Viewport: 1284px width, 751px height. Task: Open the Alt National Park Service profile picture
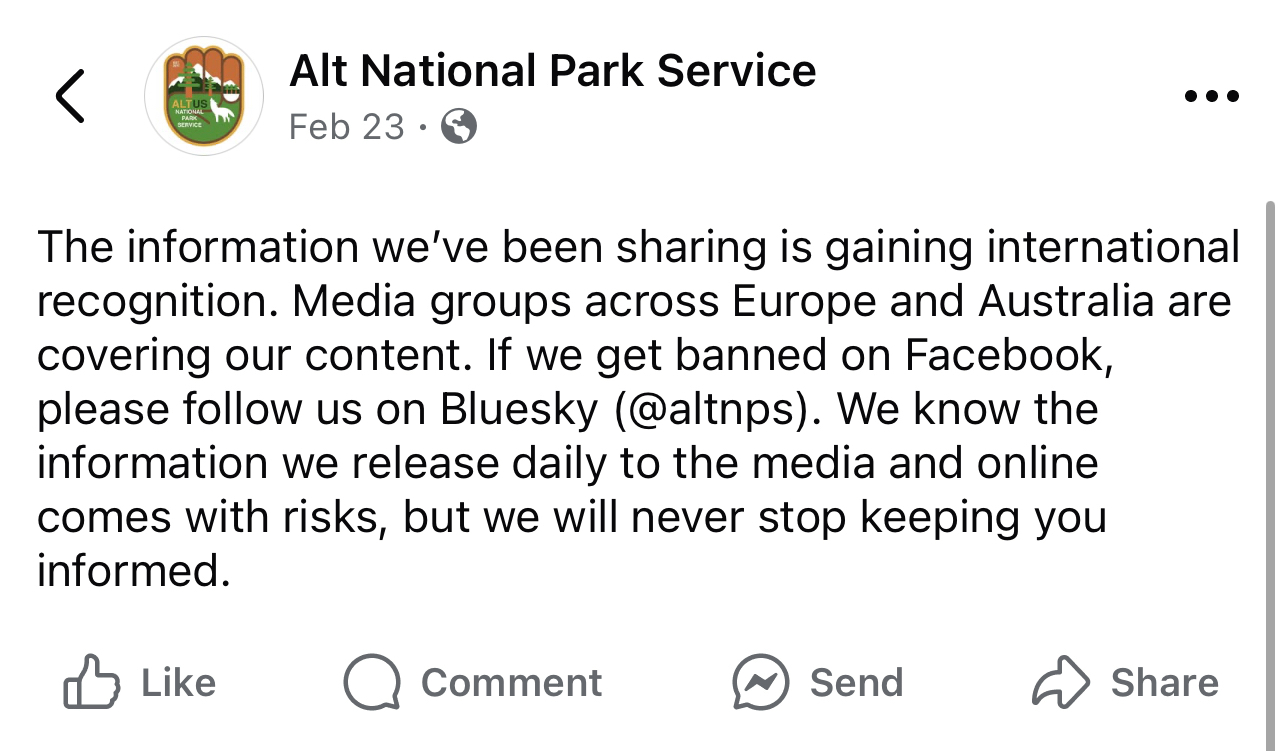204,96
